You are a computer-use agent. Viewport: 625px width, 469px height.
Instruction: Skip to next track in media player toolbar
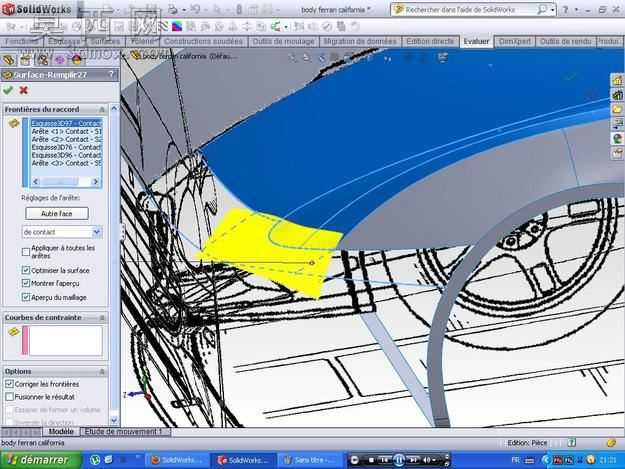[x=413, y=460]
